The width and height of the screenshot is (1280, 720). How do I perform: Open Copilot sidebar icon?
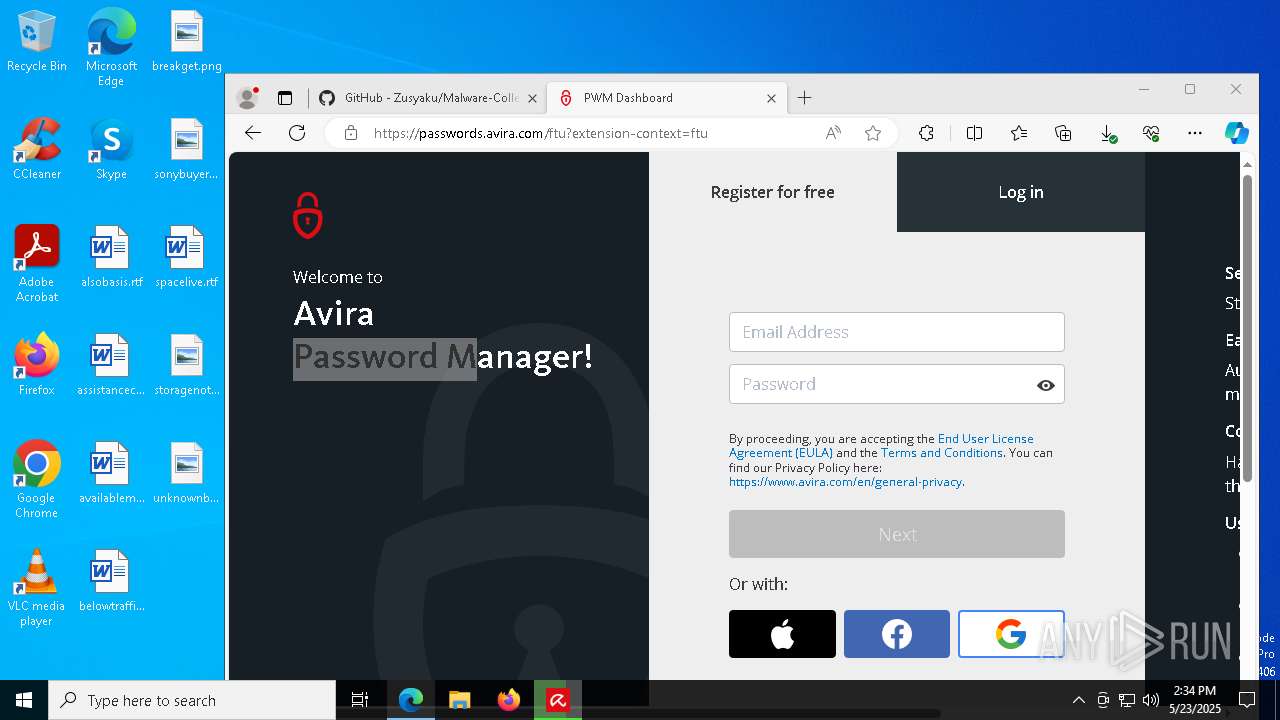(1237, 133)
